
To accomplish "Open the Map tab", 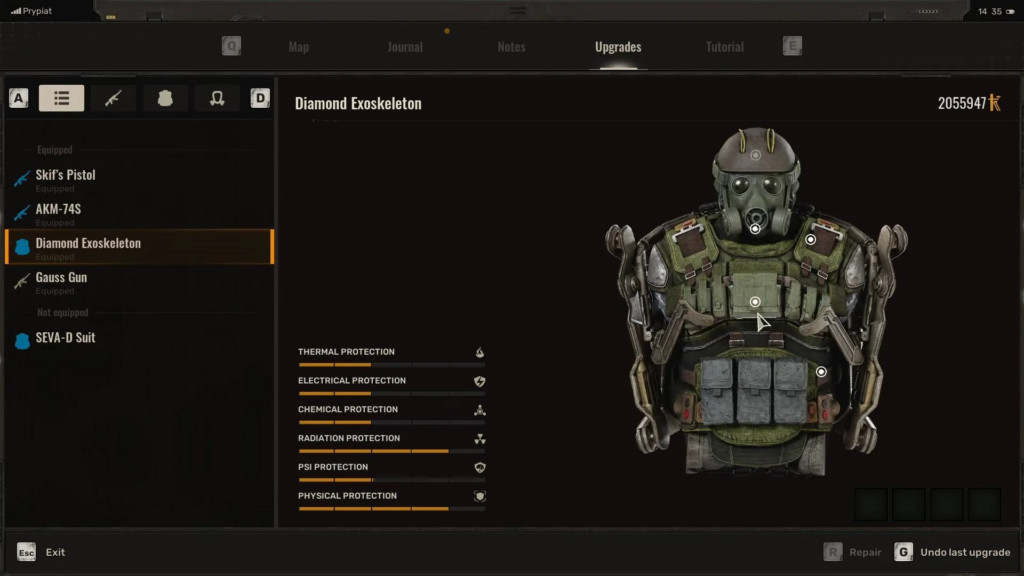I will click(x=298, y=47).
